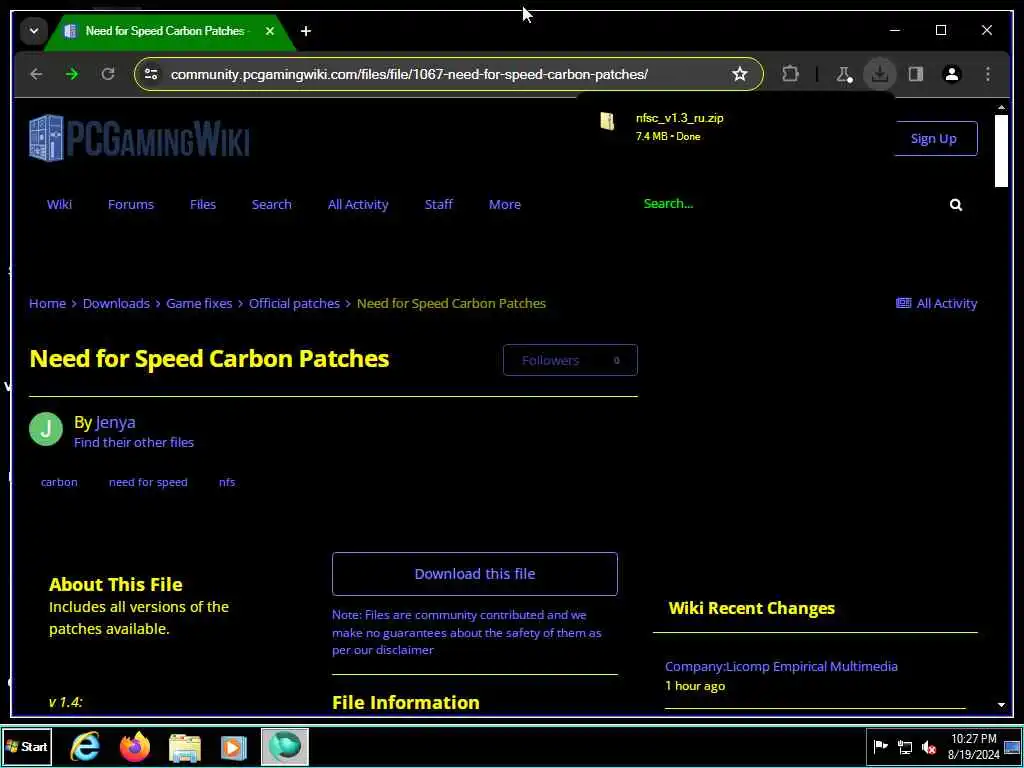Viewport: 1024px width, 768px height.
Task: Open the Search nav item
Action: coord(272,204)
